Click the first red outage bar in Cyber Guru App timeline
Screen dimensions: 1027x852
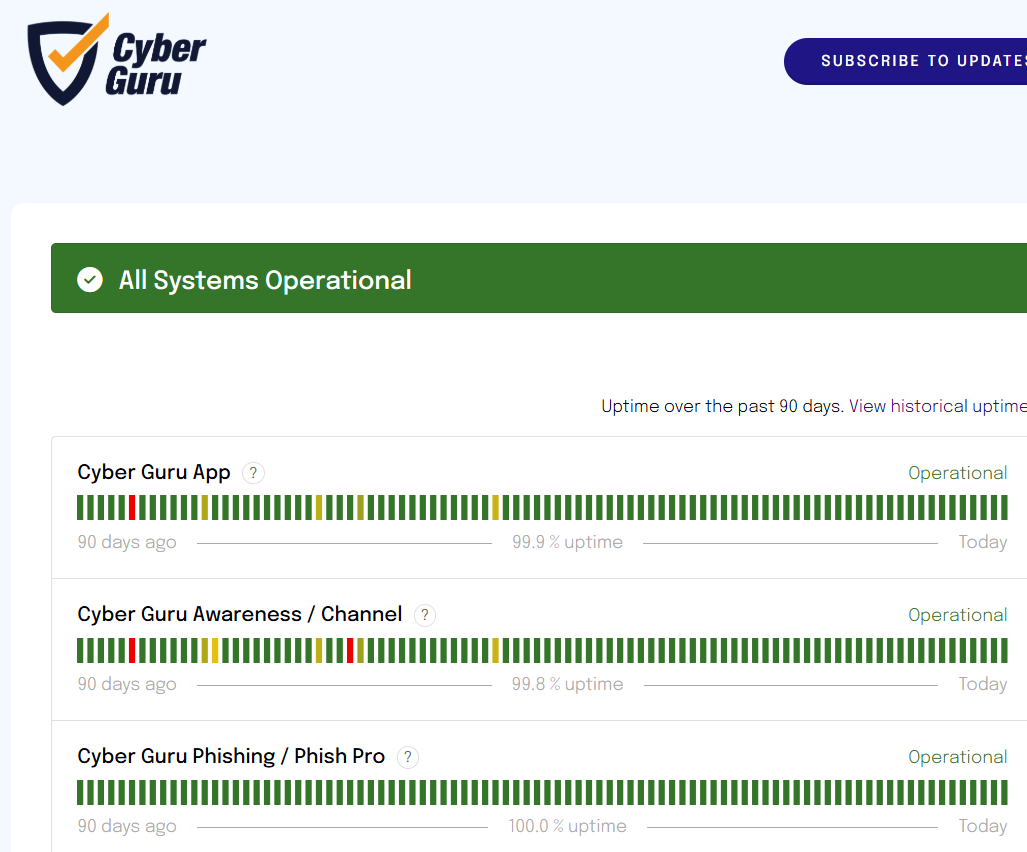tap(132, 508)
